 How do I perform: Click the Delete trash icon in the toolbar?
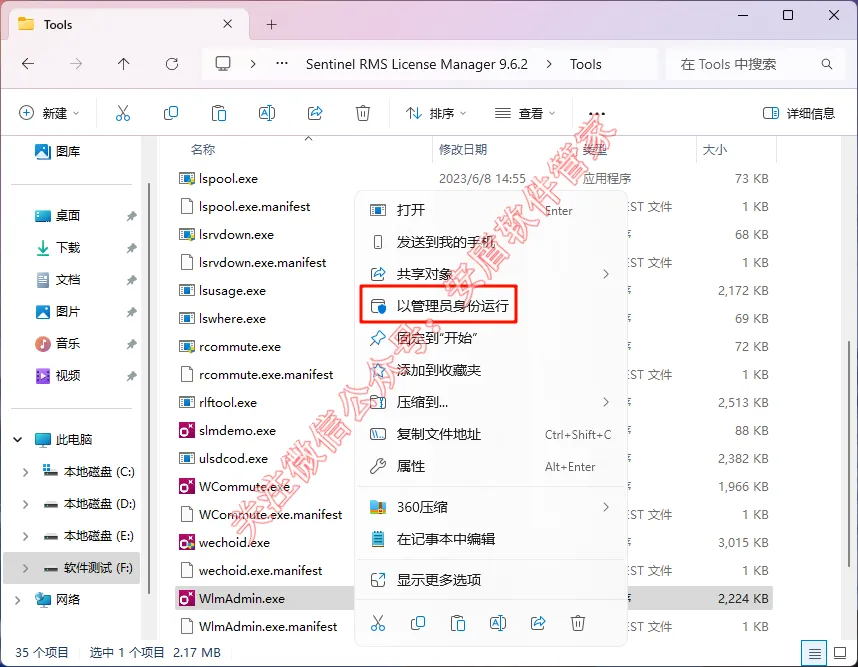click(x=363, y=113)
